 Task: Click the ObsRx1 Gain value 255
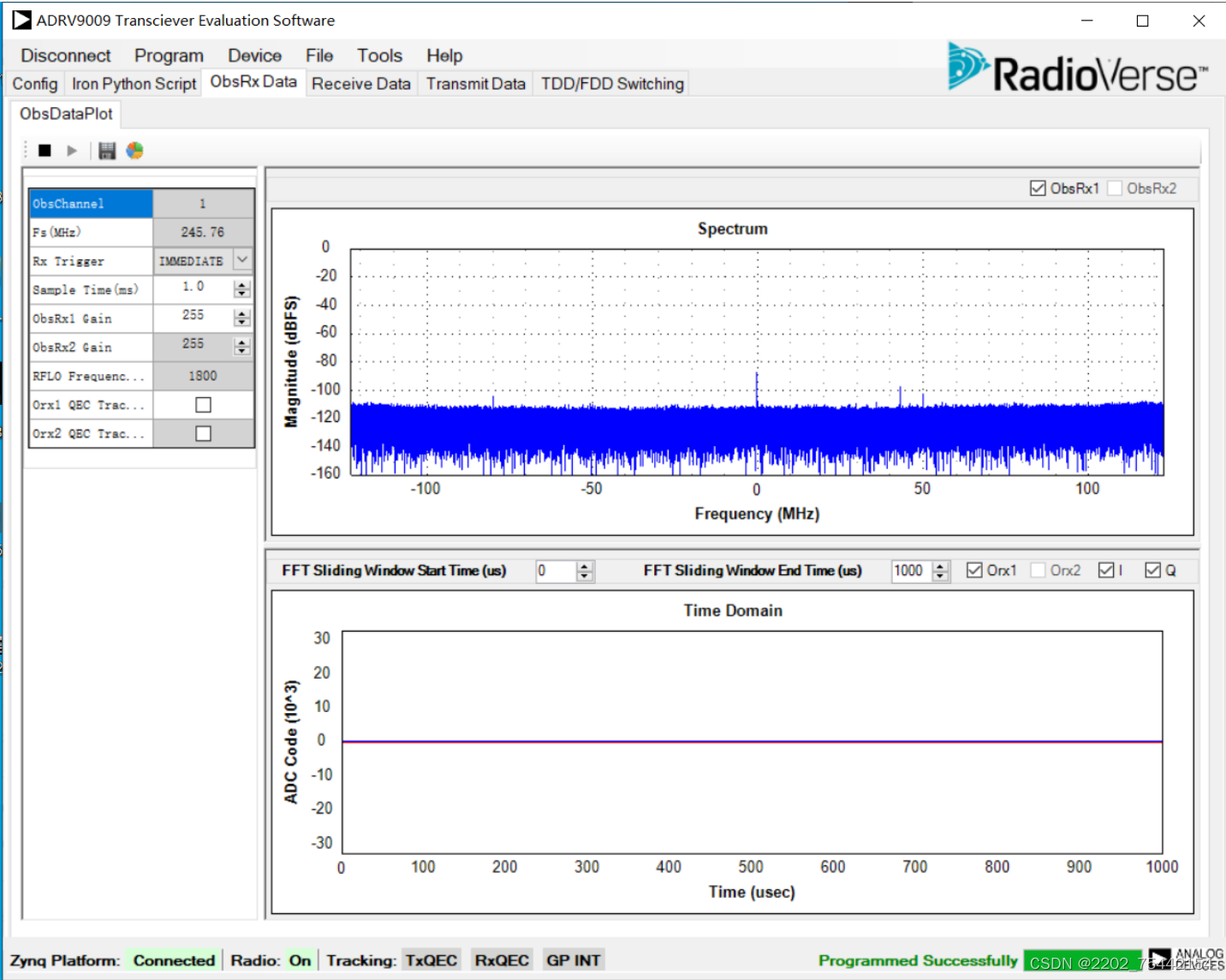(193, 316)
